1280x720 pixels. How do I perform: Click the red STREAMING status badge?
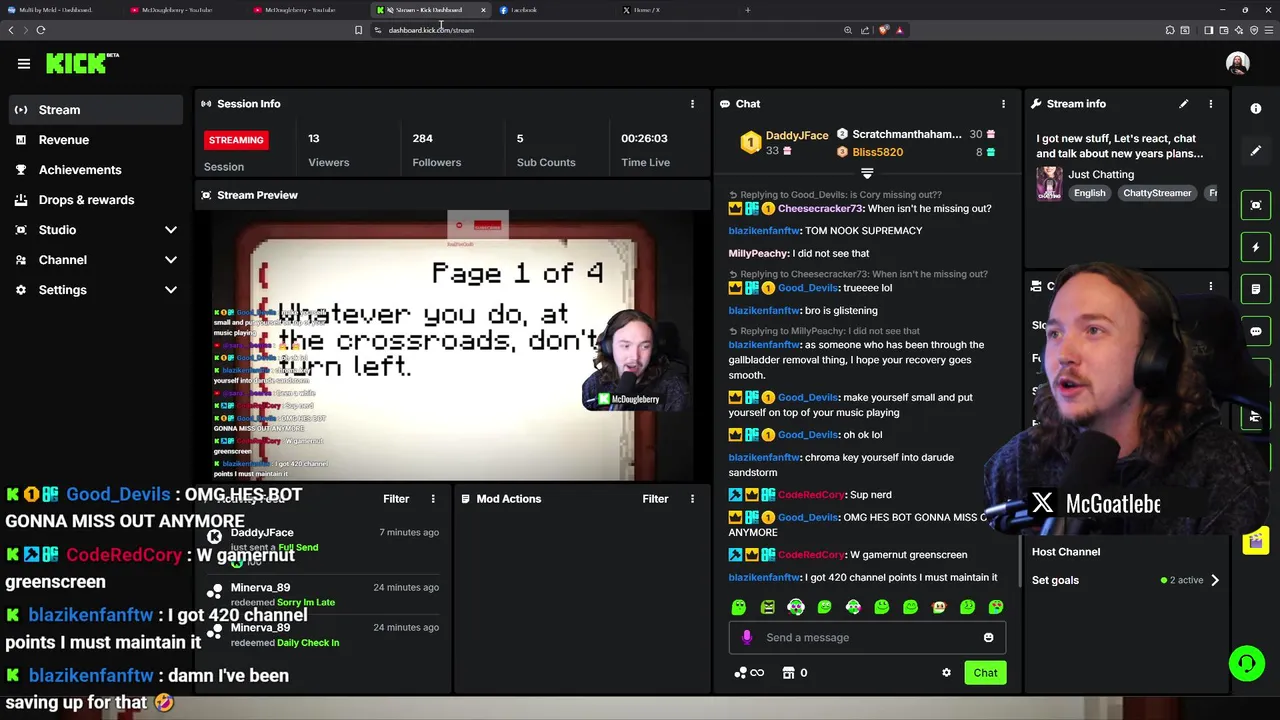(236, 140)
